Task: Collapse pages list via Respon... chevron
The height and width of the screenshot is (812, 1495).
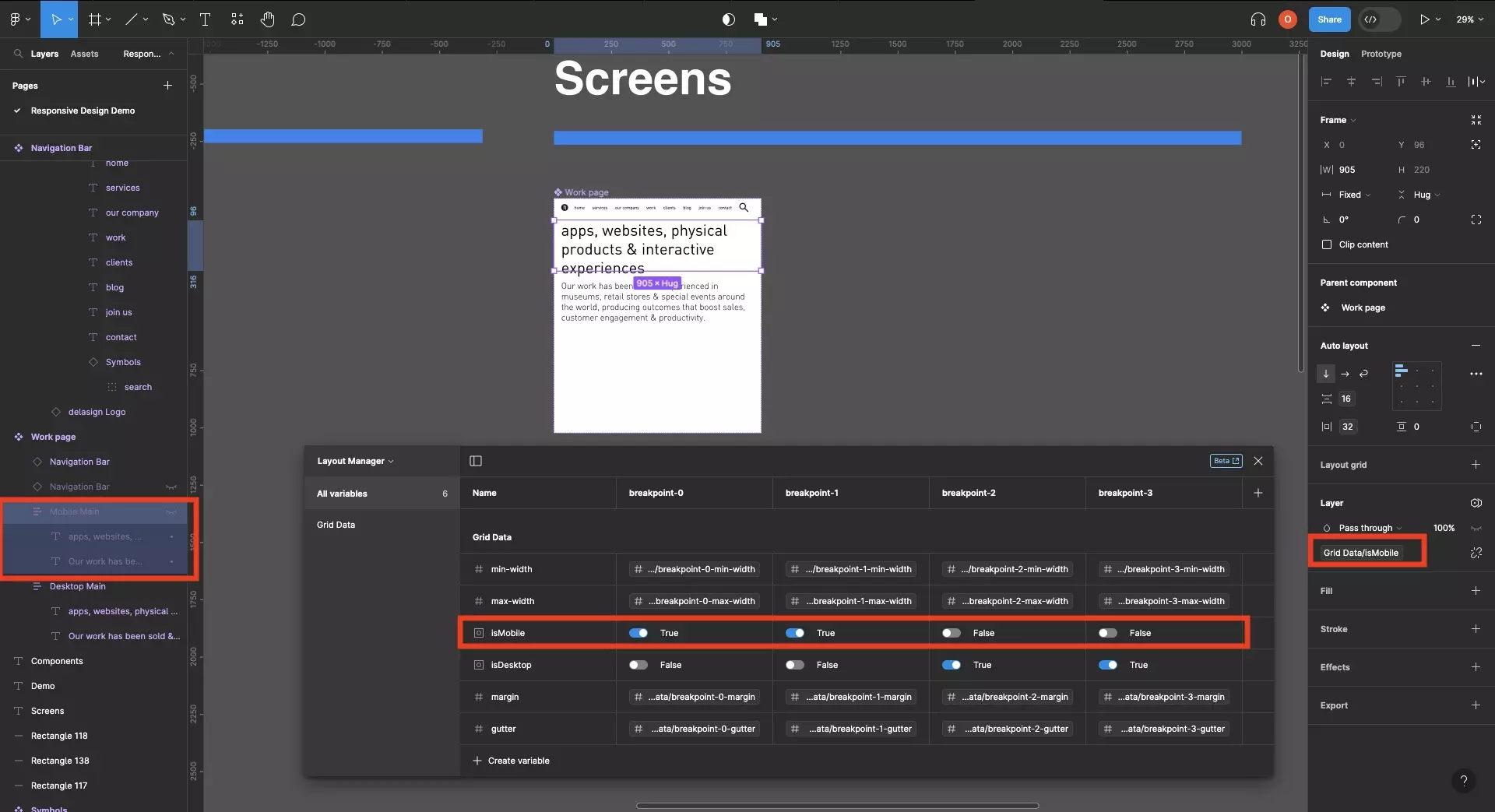Action: 171,54
